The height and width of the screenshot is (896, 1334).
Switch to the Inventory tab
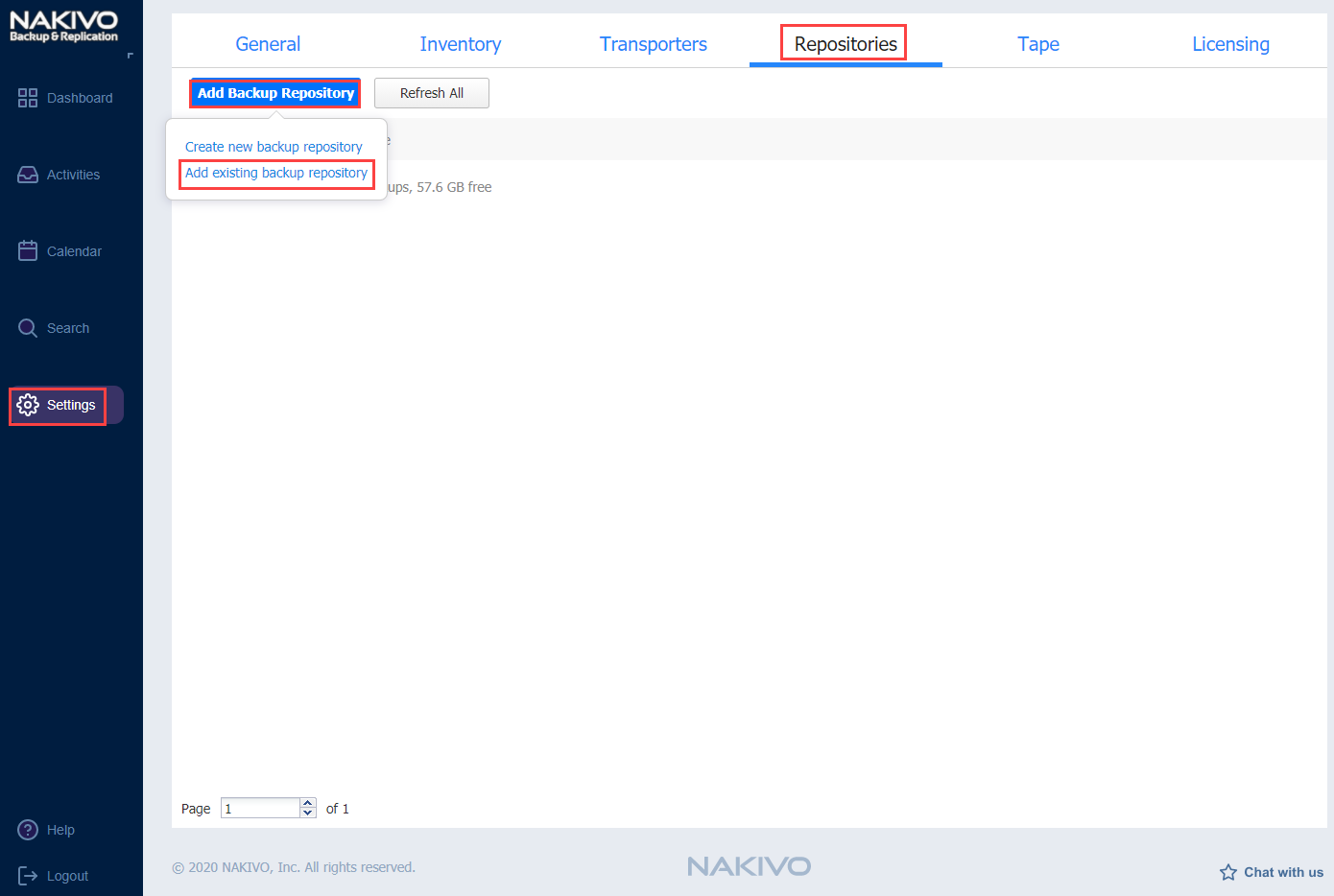[461, 44]
